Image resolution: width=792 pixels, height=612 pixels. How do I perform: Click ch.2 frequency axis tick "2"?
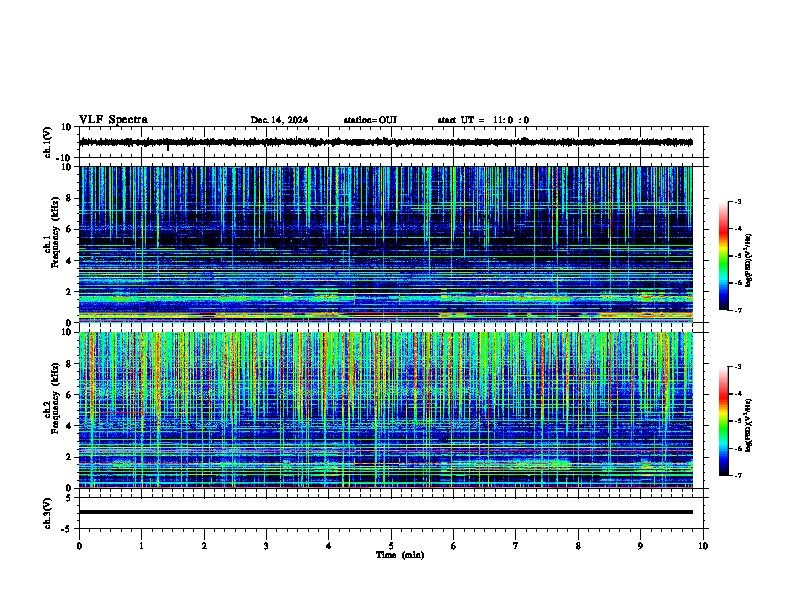coord(69,457)
